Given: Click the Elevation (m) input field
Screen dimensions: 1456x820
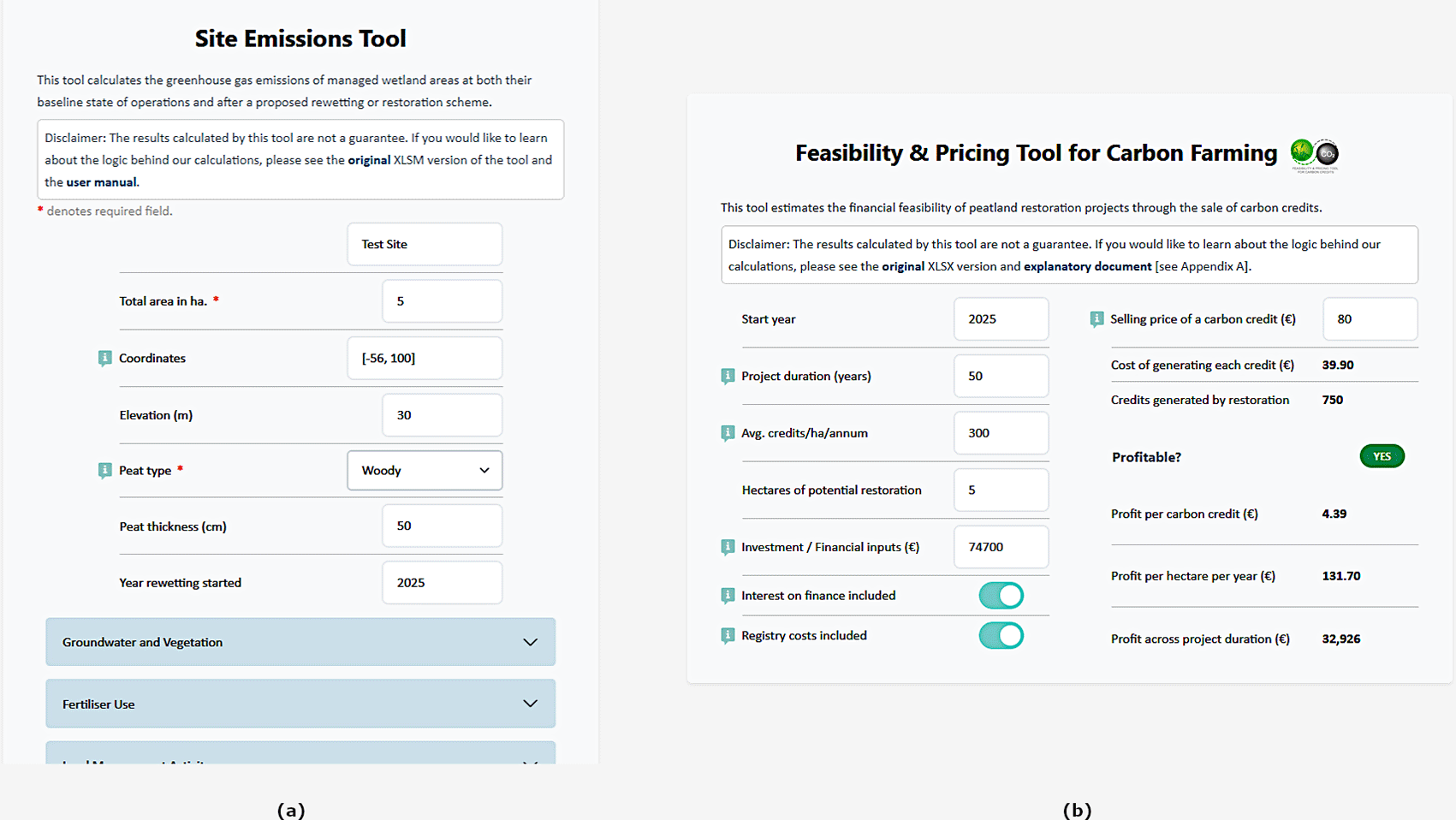Looking at the screenshot, I should tap(443, 415).
